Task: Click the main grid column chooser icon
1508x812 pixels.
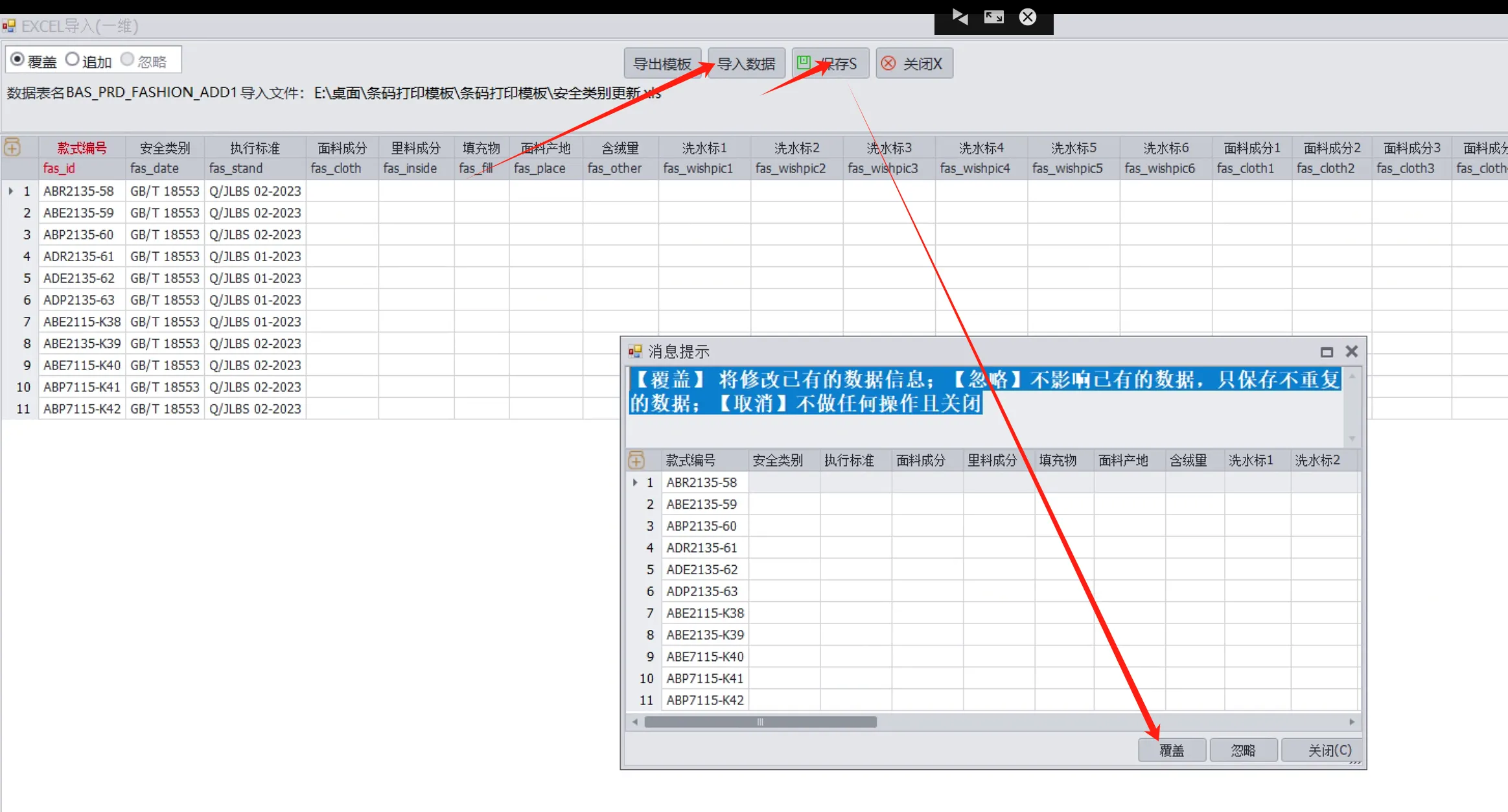Action: click(x=12, y=148)
